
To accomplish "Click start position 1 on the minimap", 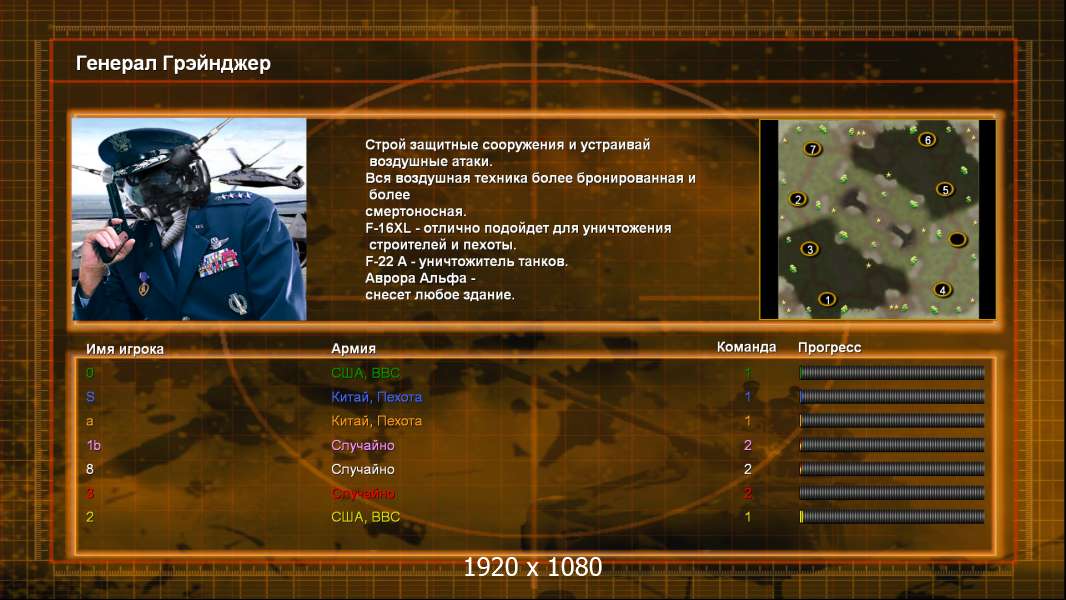I will tap(827, 299).
